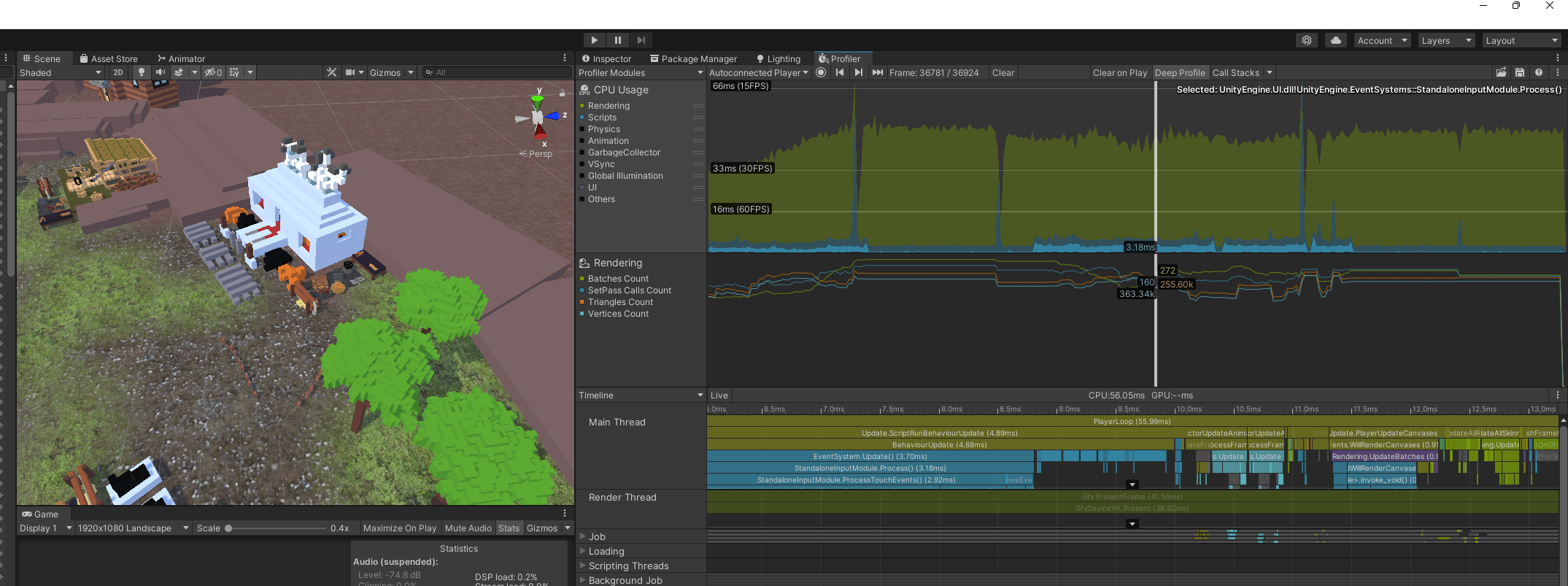Jump to the previous profiler frame
The image size is (1568, 586).
tap(840, 72)
